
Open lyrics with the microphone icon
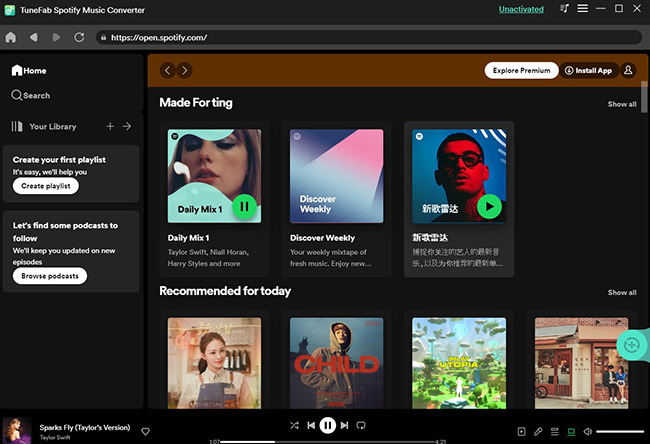538,432
